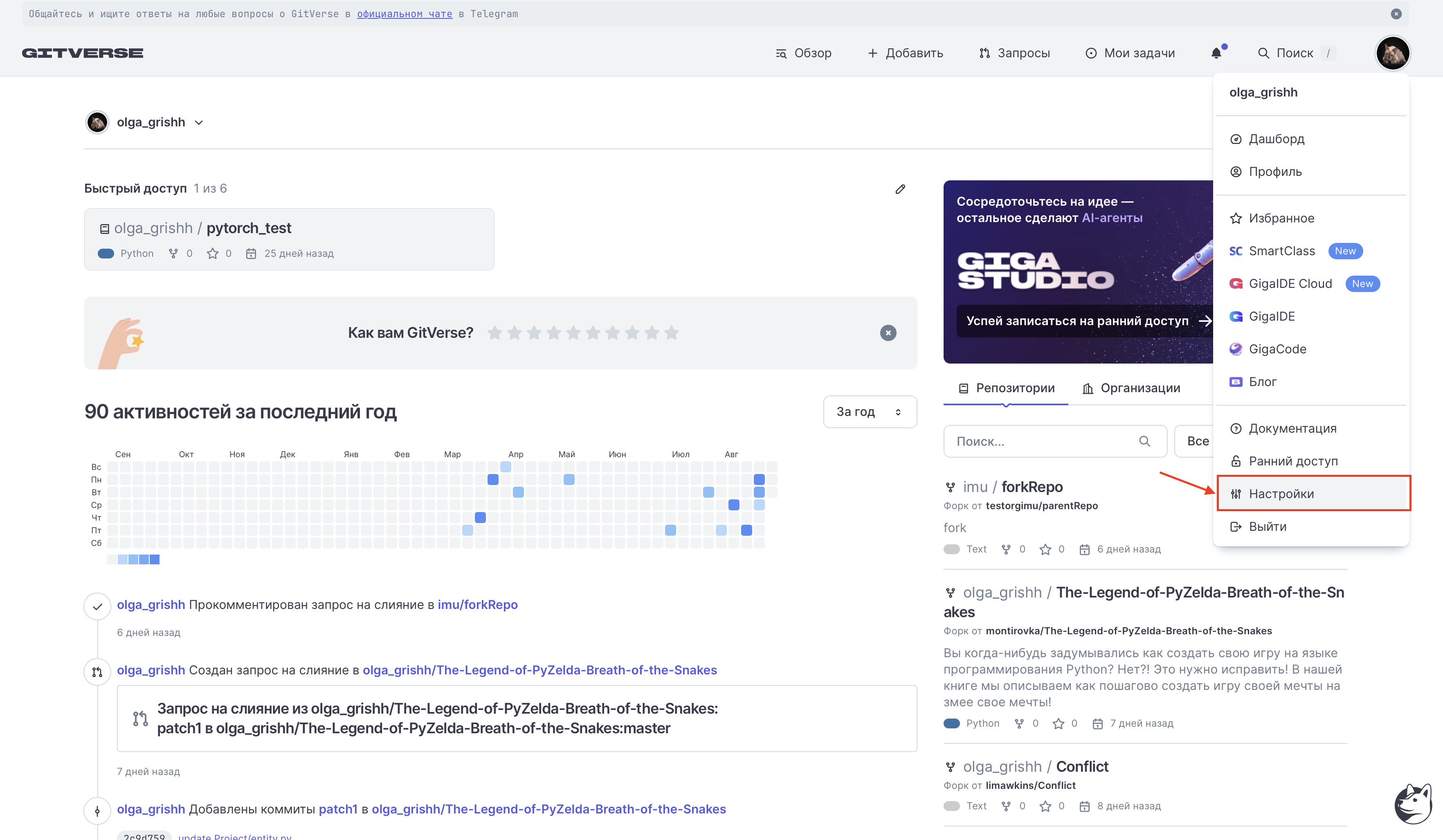The height and width of the screenshot is (840, 1443).
Task: Switch to the Организации tab
Action: [1131, 388]
